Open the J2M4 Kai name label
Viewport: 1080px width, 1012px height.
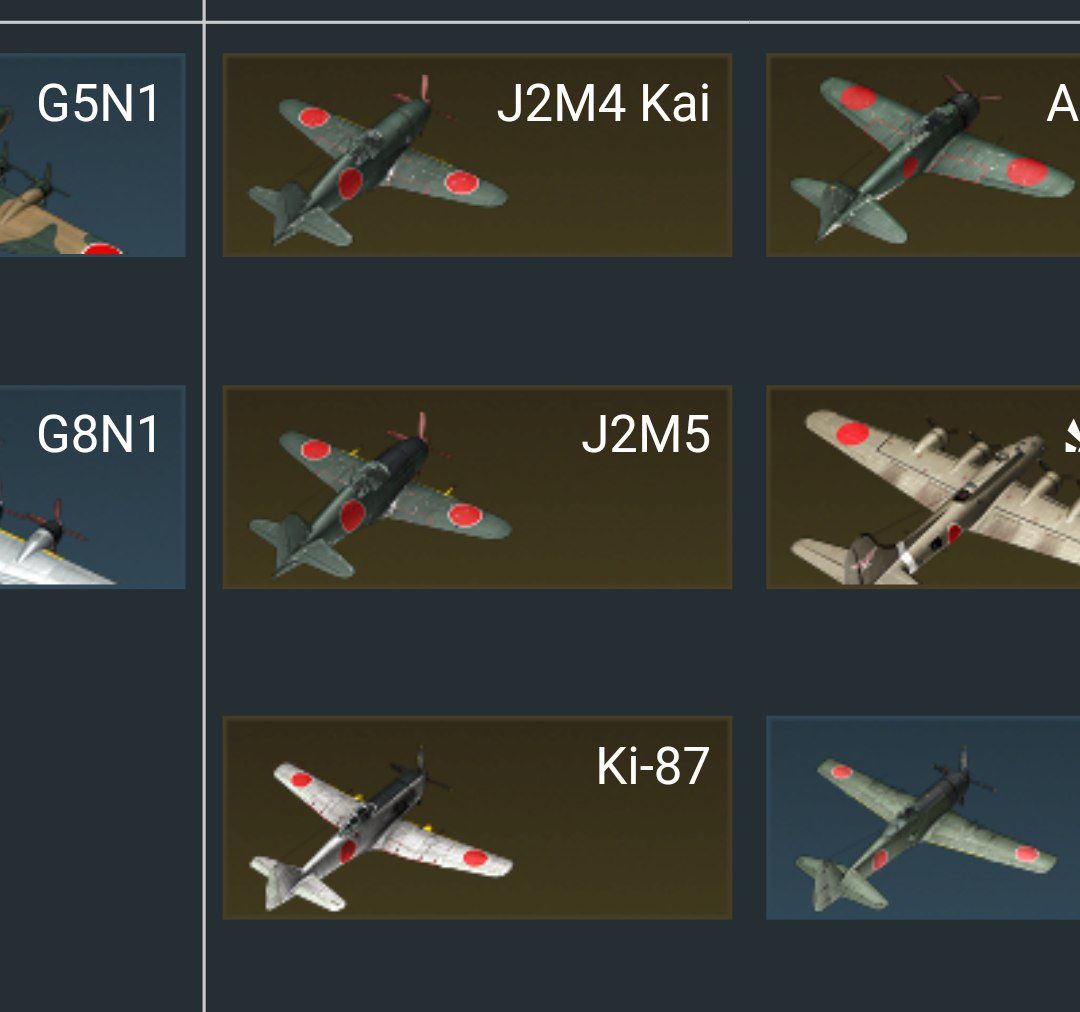(603, 103)
